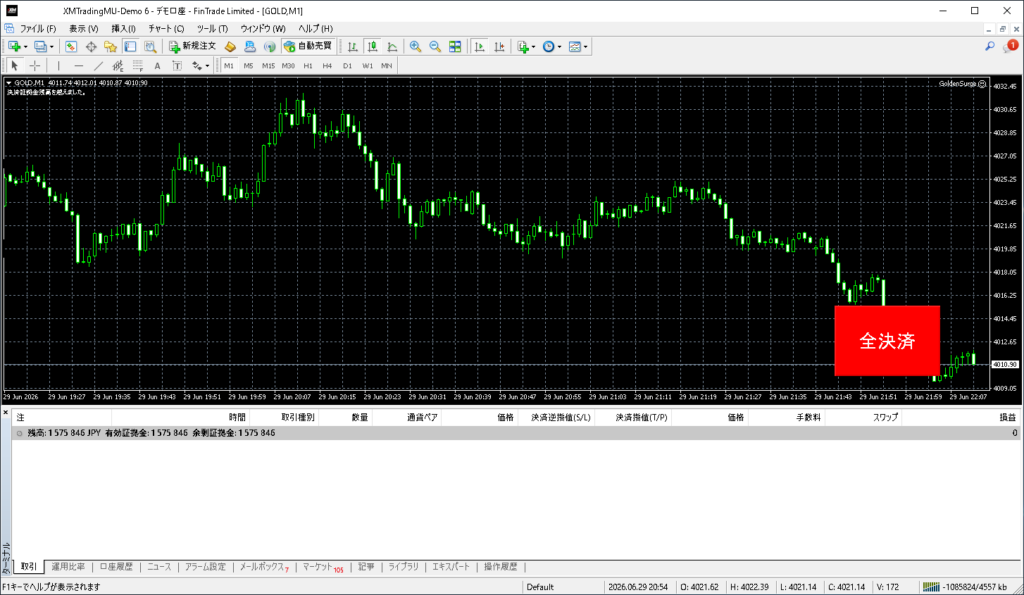1024x595 pixels.
Task: Tile chart windows icon
Action: pyautogui.click(x=455, y=46)
